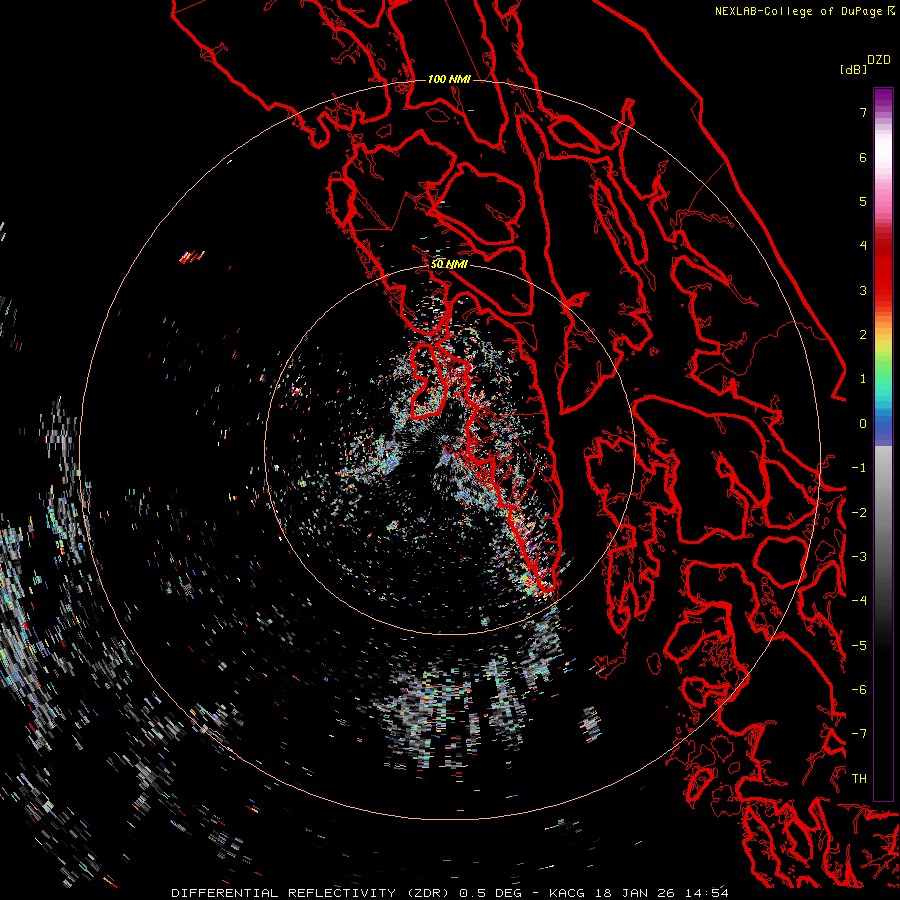Click the 5 value on color scale

[863, 201]
